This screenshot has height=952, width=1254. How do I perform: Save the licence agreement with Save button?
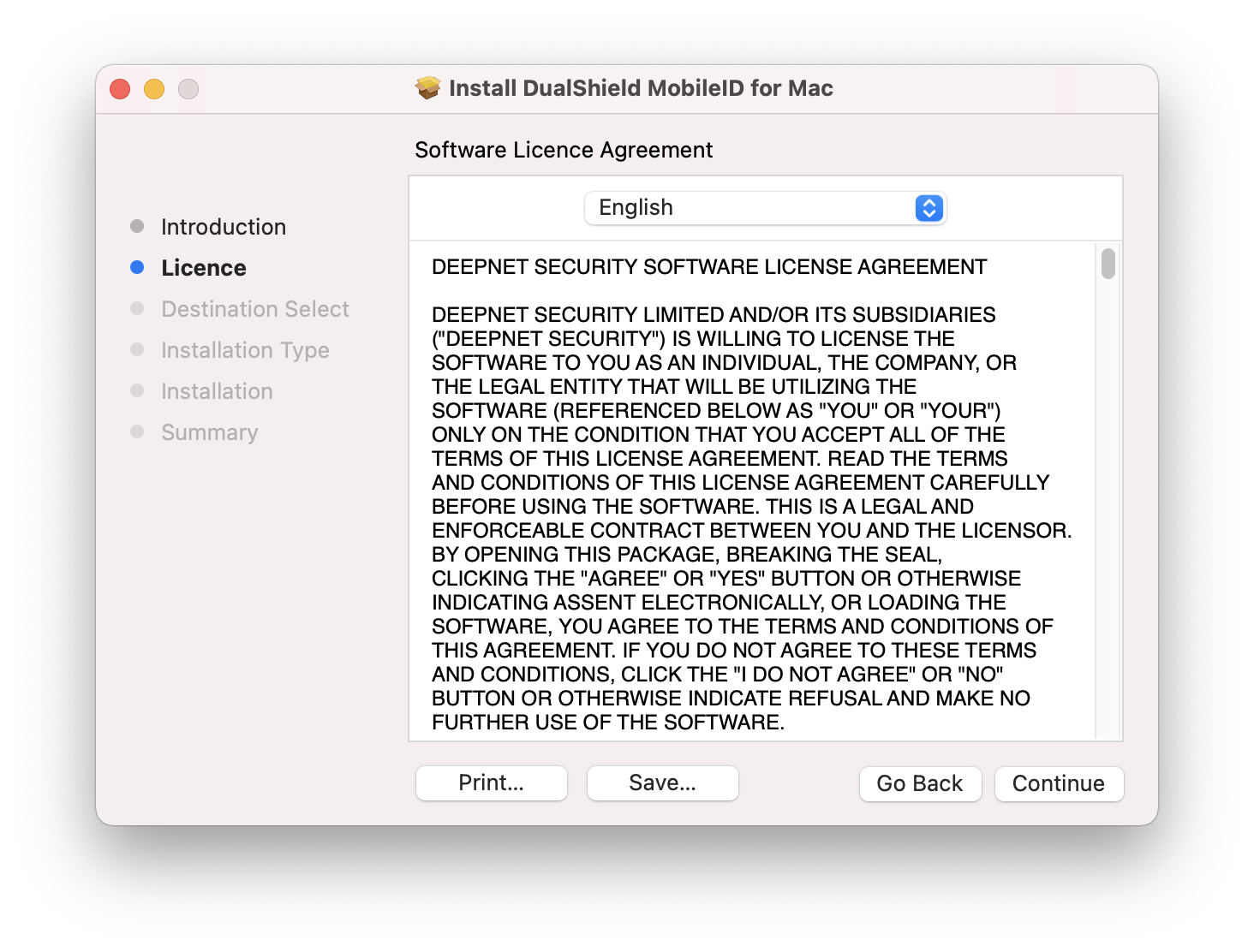662,783
